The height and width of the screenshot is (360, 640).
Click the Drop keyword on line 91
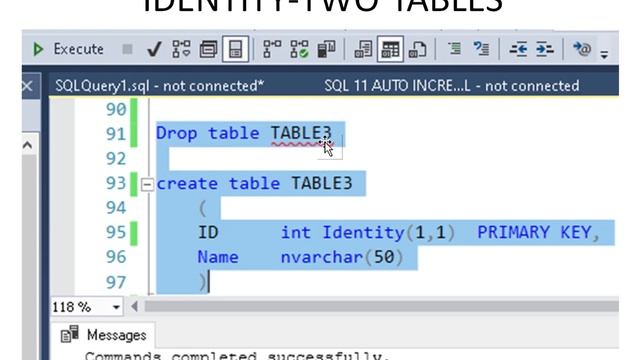click(176, 133)
